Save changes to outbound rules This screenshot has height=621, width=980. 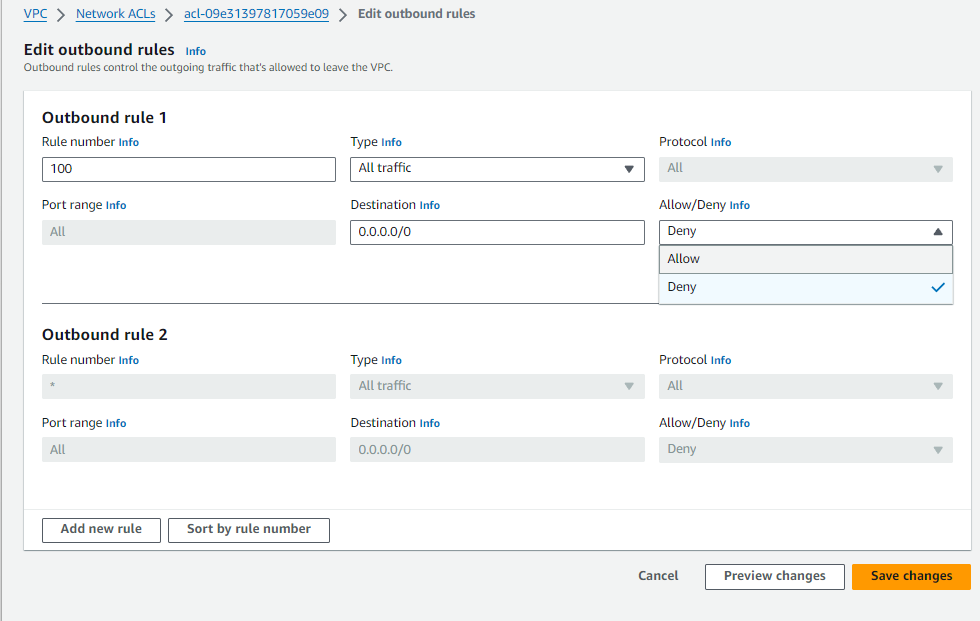[911, 577]
